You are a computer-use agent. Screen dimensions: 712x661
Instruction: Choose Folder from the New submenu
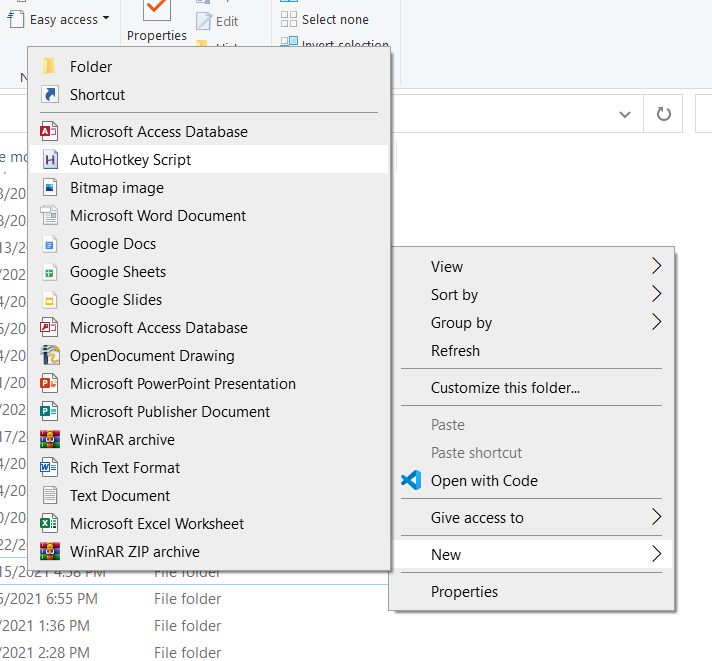pyautogui.click(x=209, y=66)
